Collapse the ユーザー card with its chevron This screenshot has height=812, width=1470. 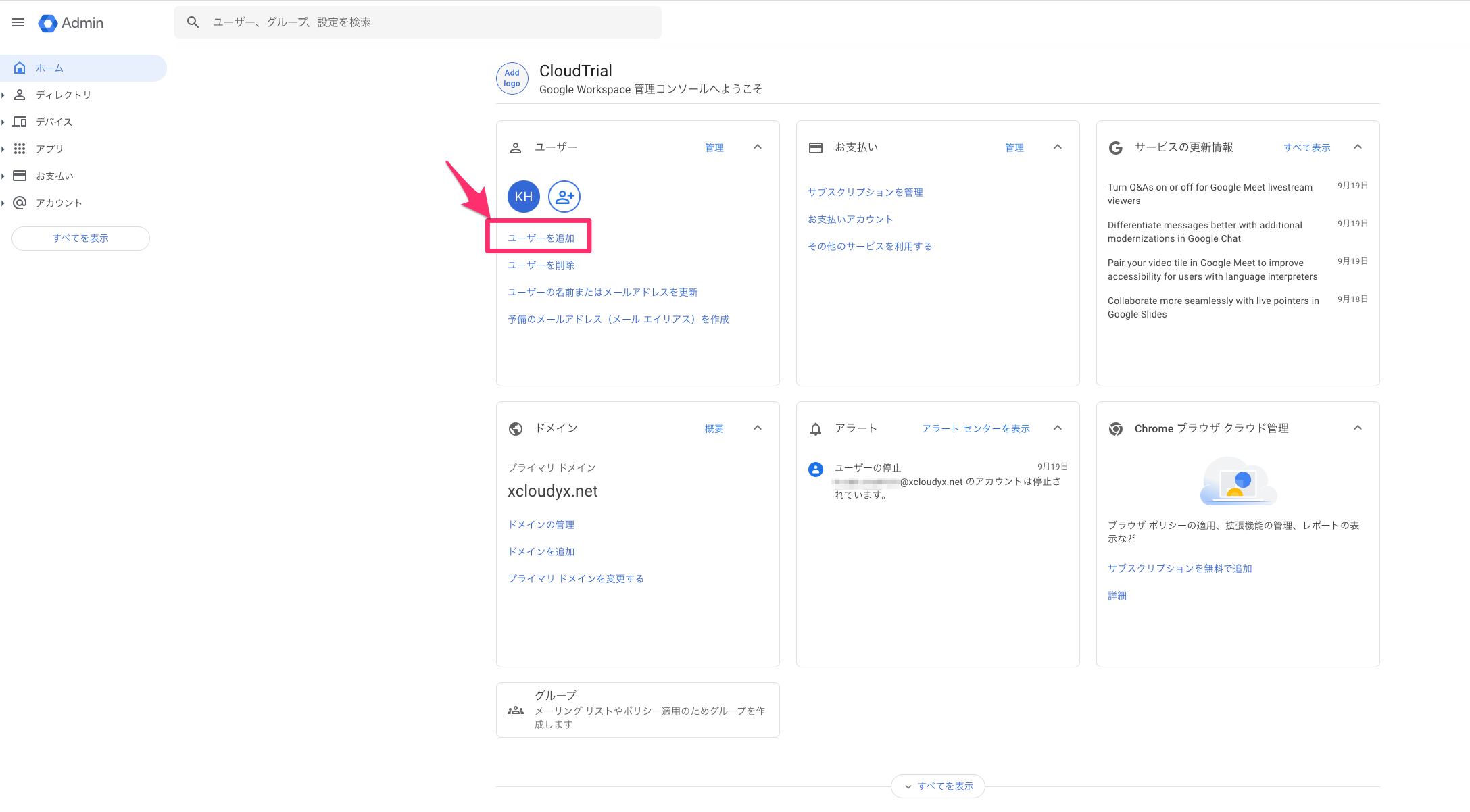[757, 147]
